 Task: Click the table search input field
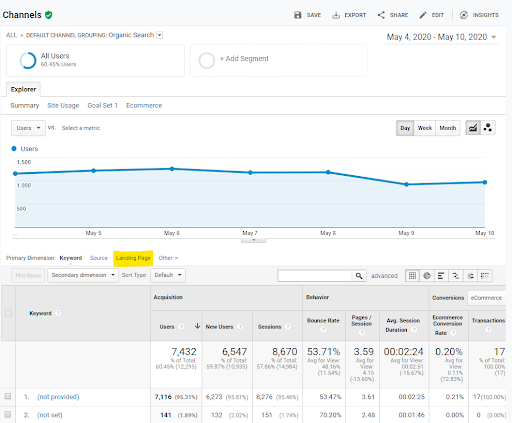(315, 276)
